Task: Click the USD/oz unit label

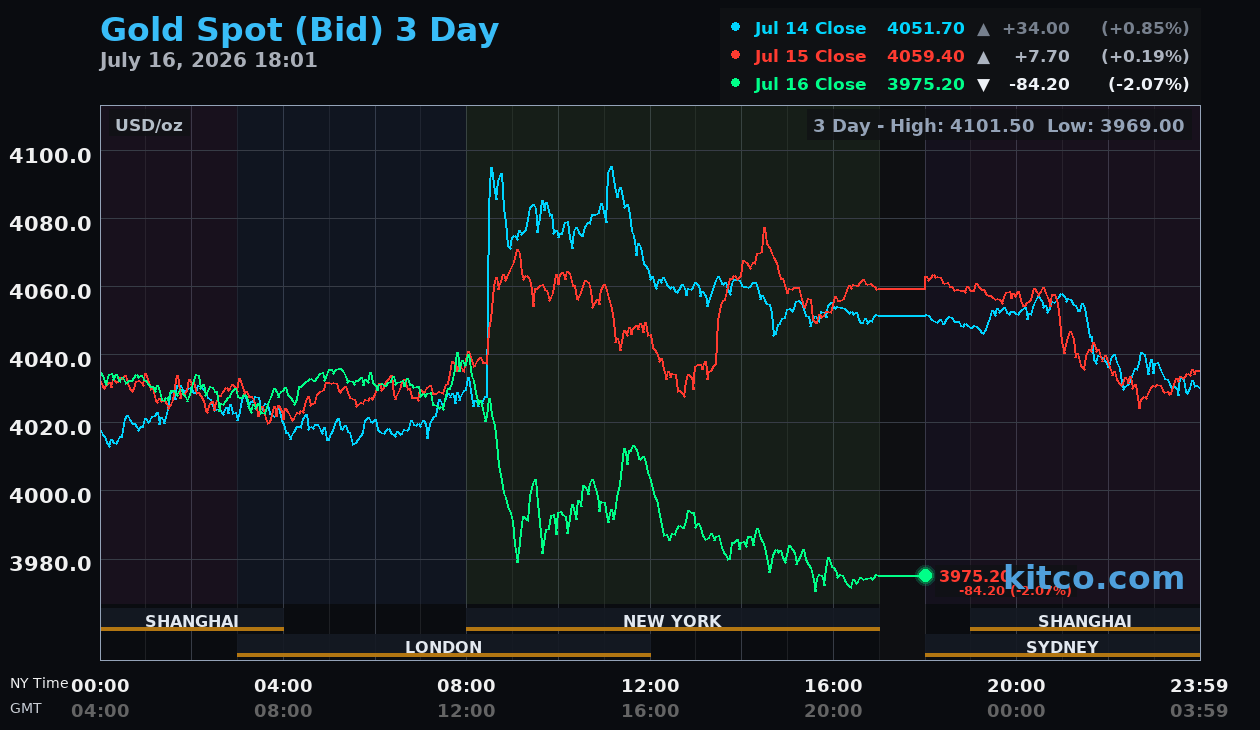Action: click(x=148, y=126)
